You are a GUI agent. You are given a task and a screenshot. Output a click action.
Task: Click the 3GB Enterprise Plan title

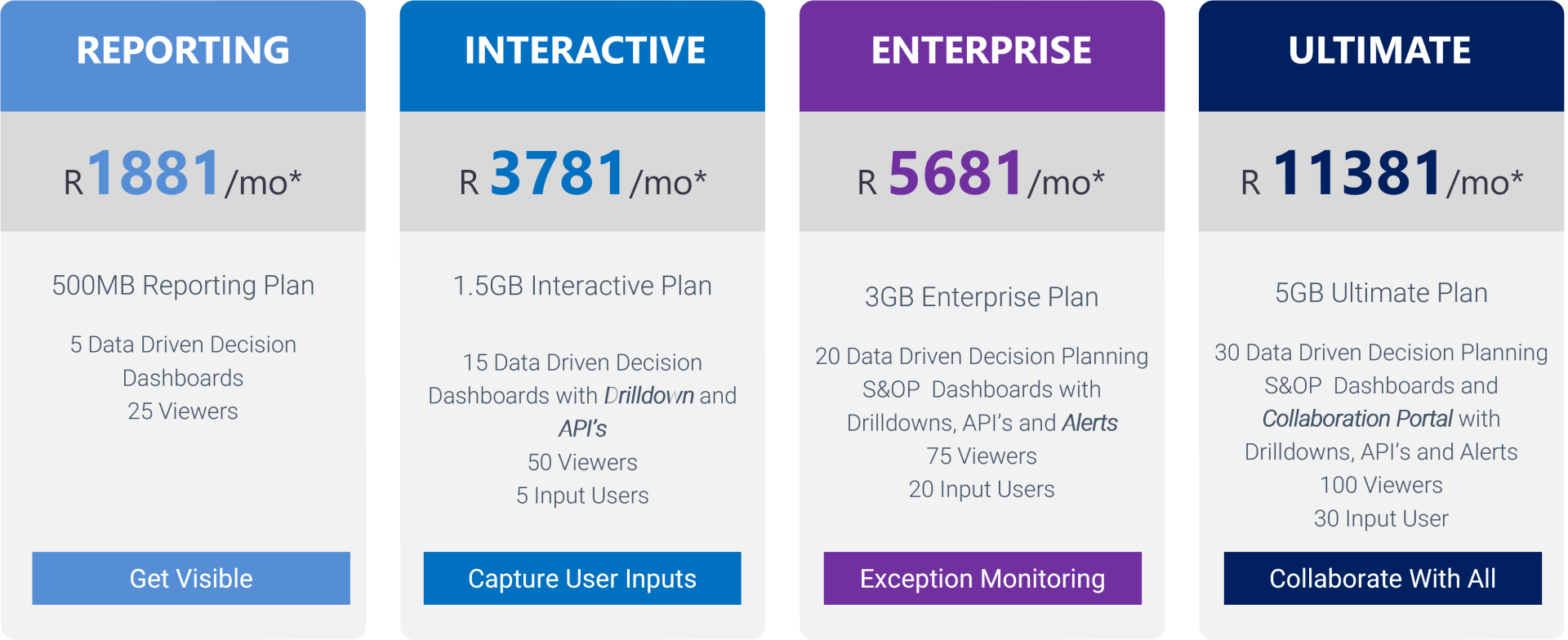point(981,297)
